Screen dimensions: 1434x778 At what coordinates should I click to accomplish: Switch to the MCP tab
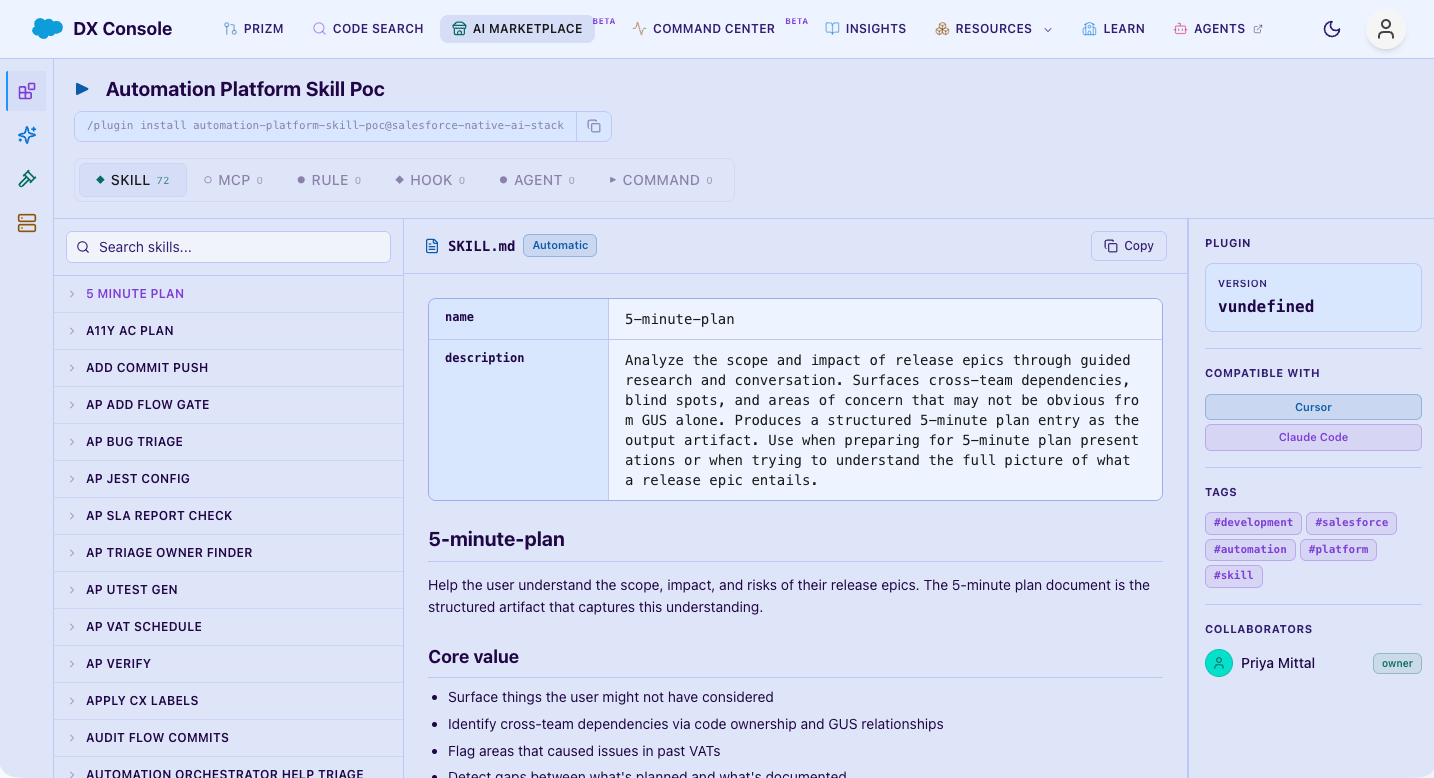(x=233, y=180)
